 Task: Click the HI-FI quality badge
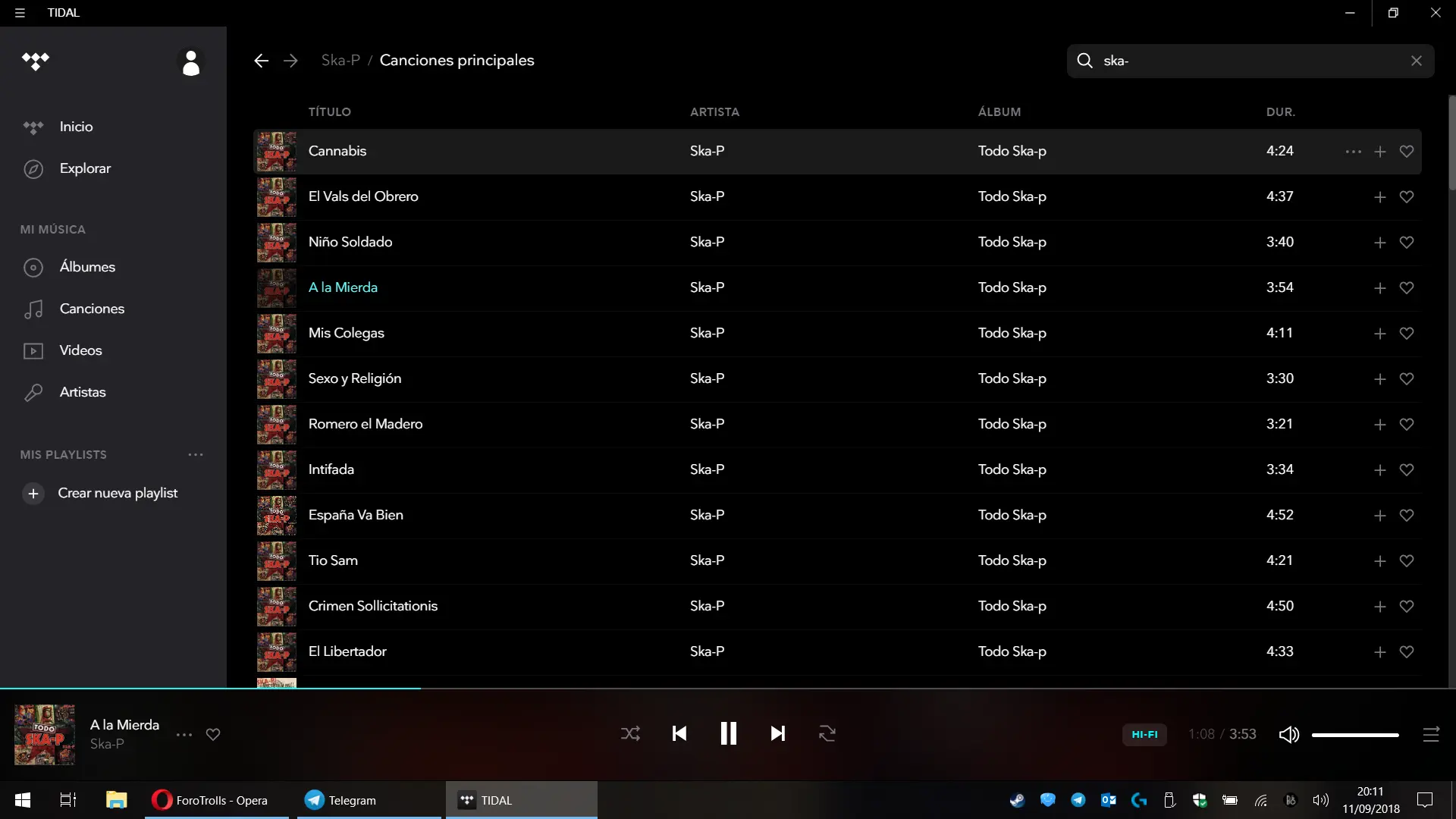[x=1144, y=734]
